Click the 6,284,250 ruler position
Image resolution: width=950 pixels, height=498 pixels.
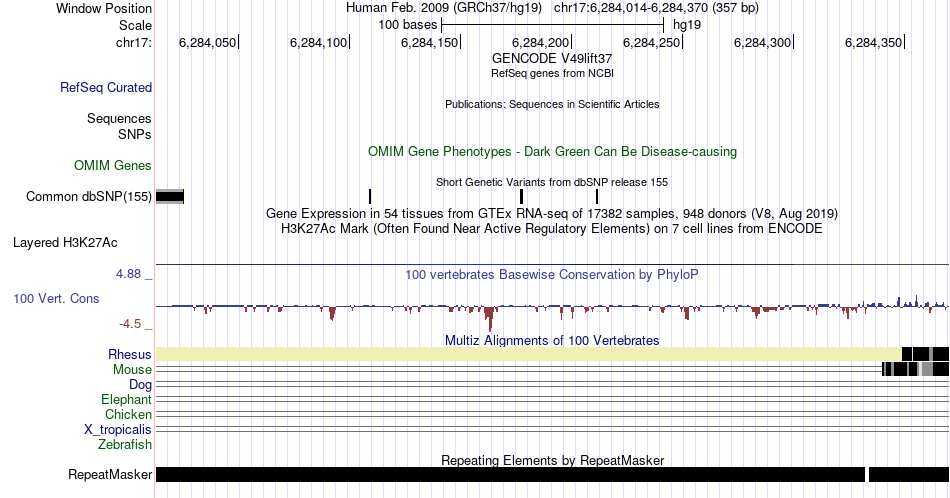(x=652, y=42)
